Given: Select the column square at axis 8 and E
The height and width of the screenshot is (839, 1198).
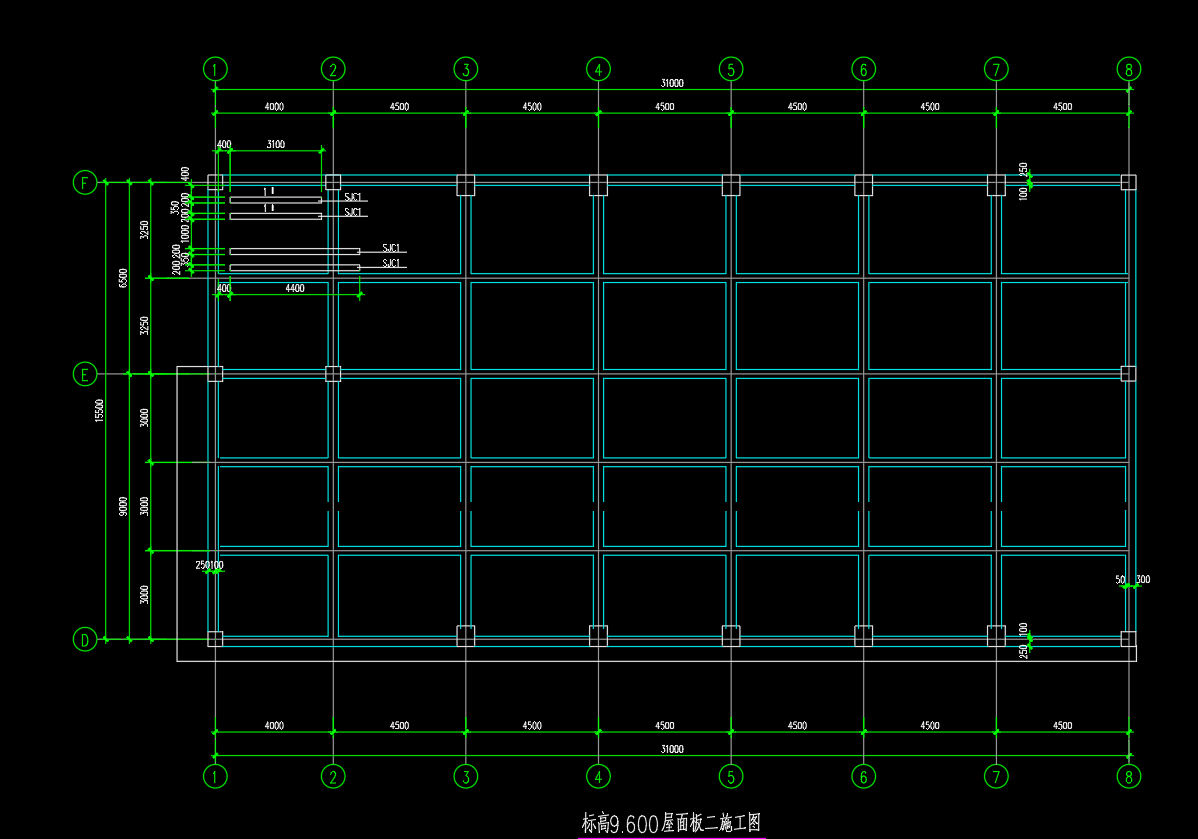Looking at the screenshot, I should click(1128, 374).
